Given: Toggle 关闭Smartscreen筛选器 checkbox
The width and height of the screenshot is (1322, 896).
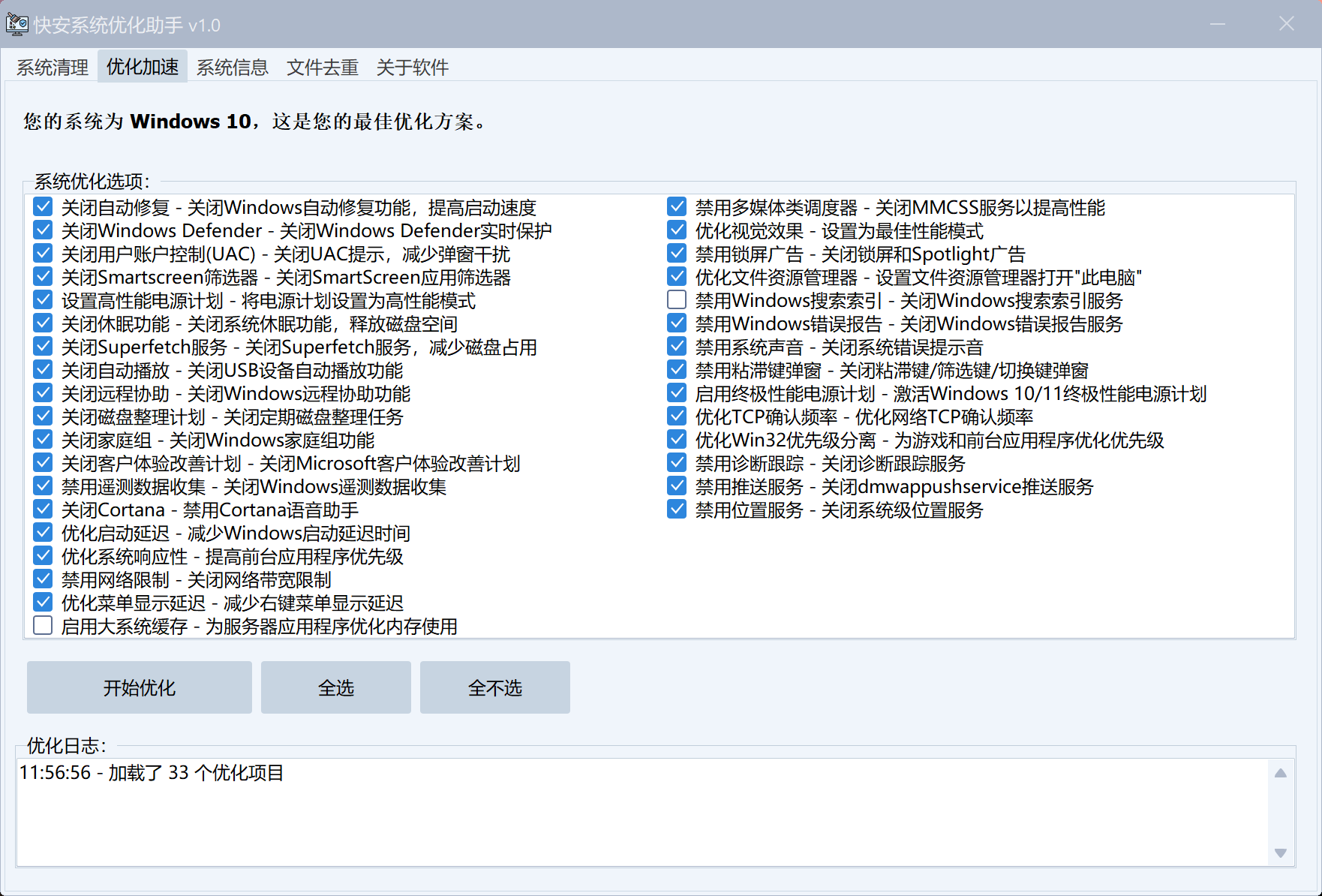Looking at the screenshot, I should coord(44,277).
